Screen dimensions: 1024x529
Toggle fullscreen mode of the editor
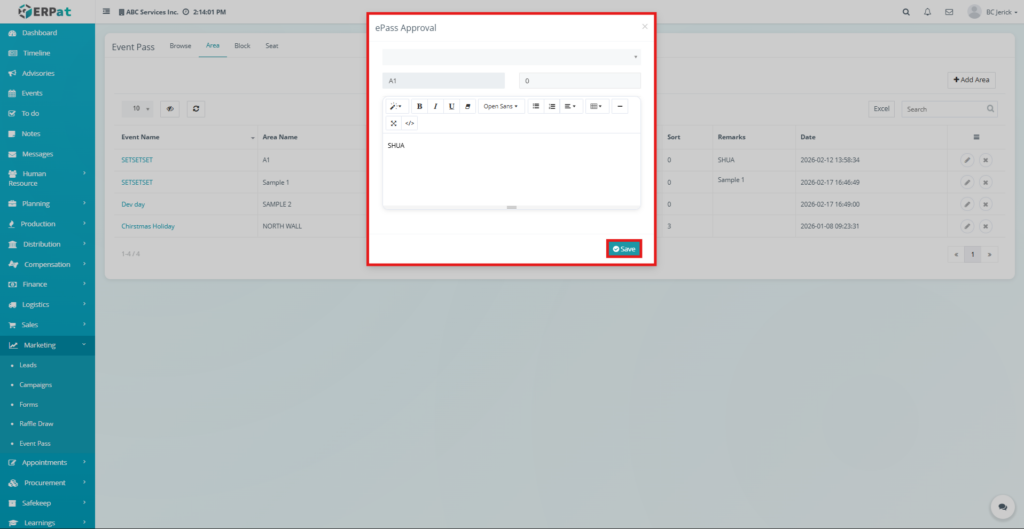394,123
